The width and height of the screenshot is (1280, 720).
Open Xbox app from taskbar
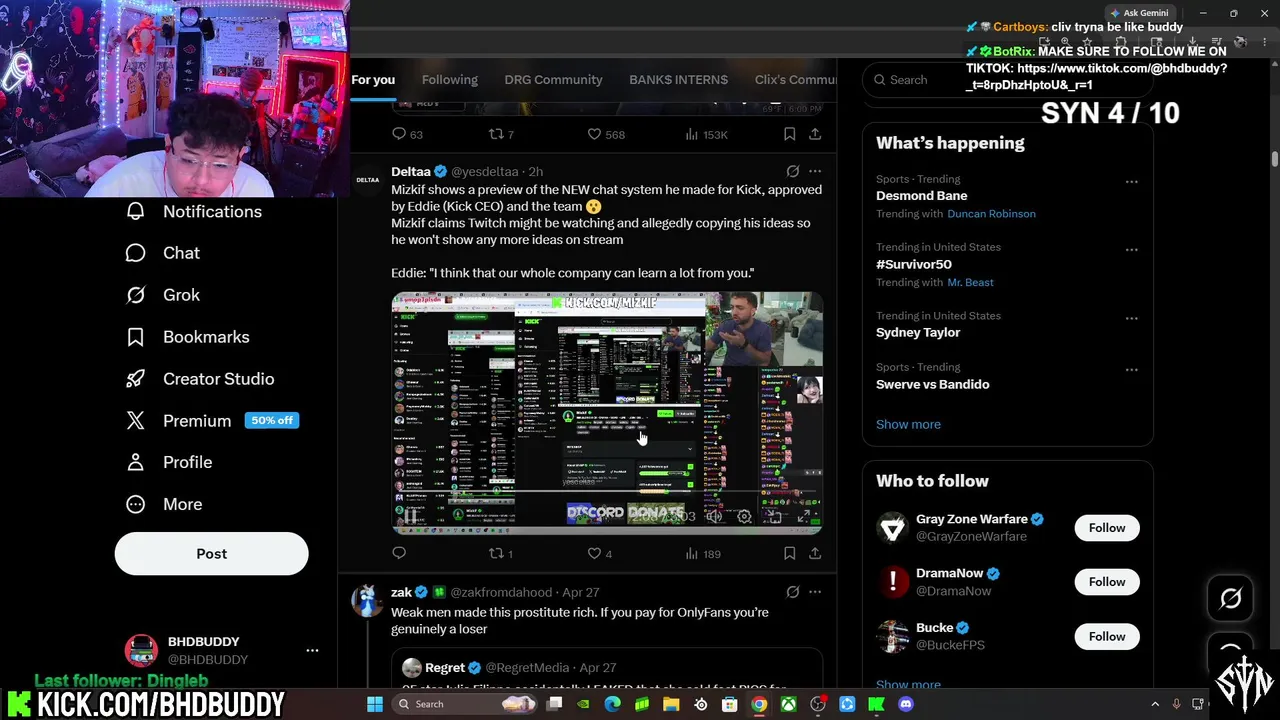coord(789,704)
